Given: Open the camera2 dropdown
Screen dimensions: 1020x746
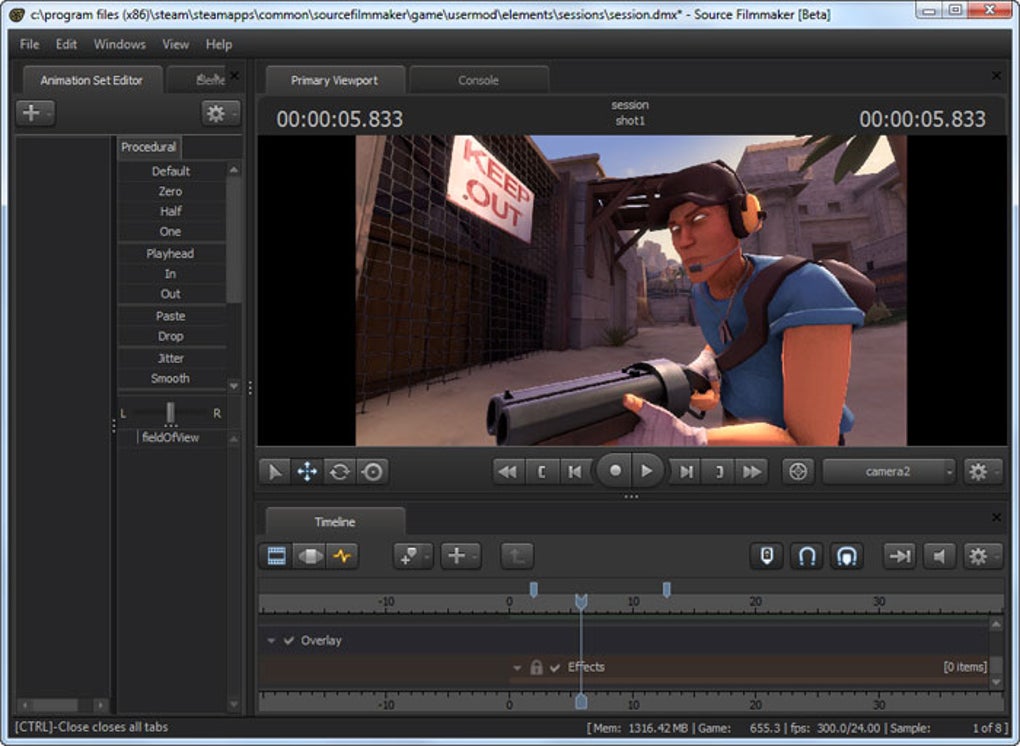Looking at the screenshot, I should [x=889, y=472].
